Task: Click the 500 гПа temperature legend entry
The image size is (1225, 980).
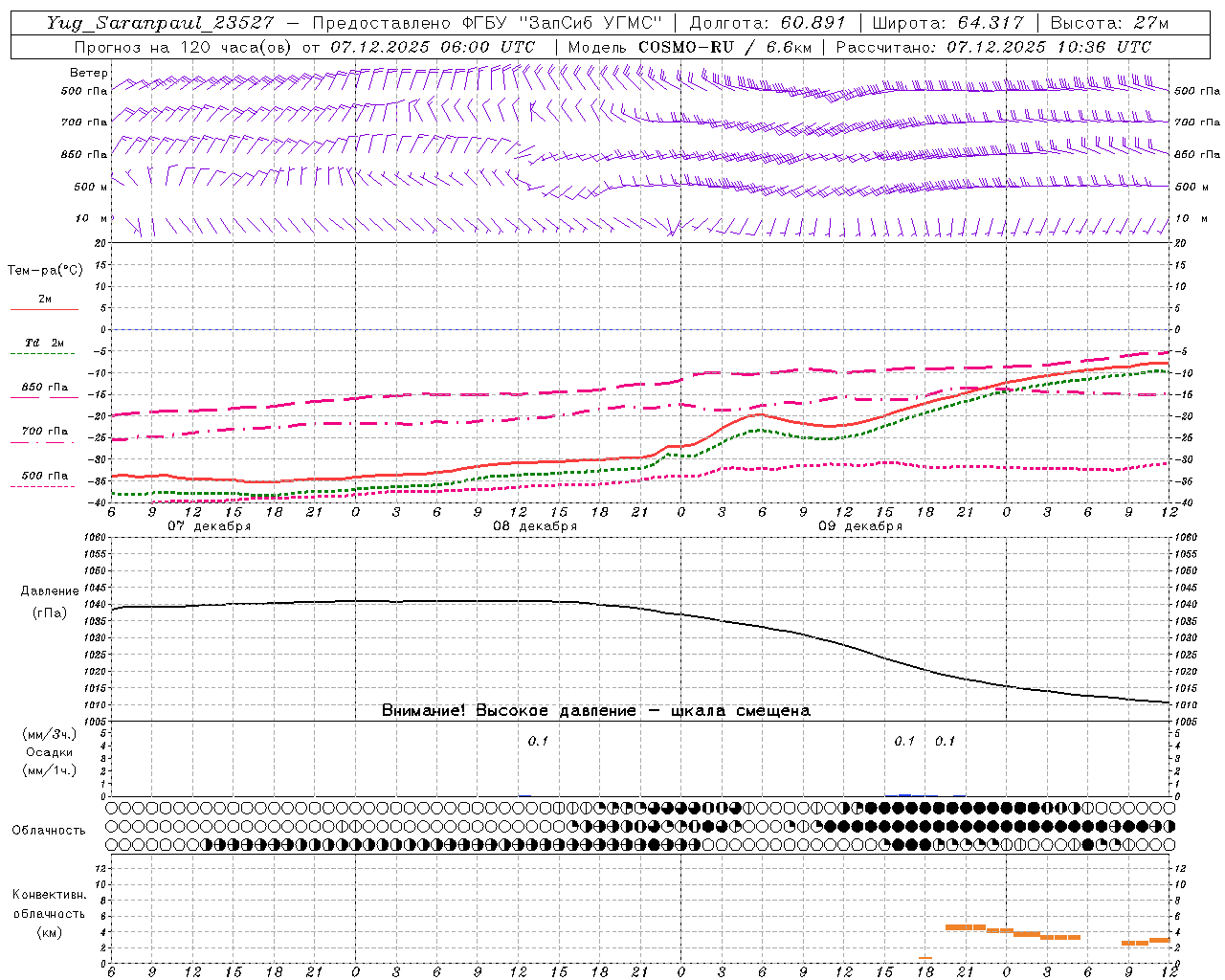Action: pyautogui.click(x=44, y=476)
